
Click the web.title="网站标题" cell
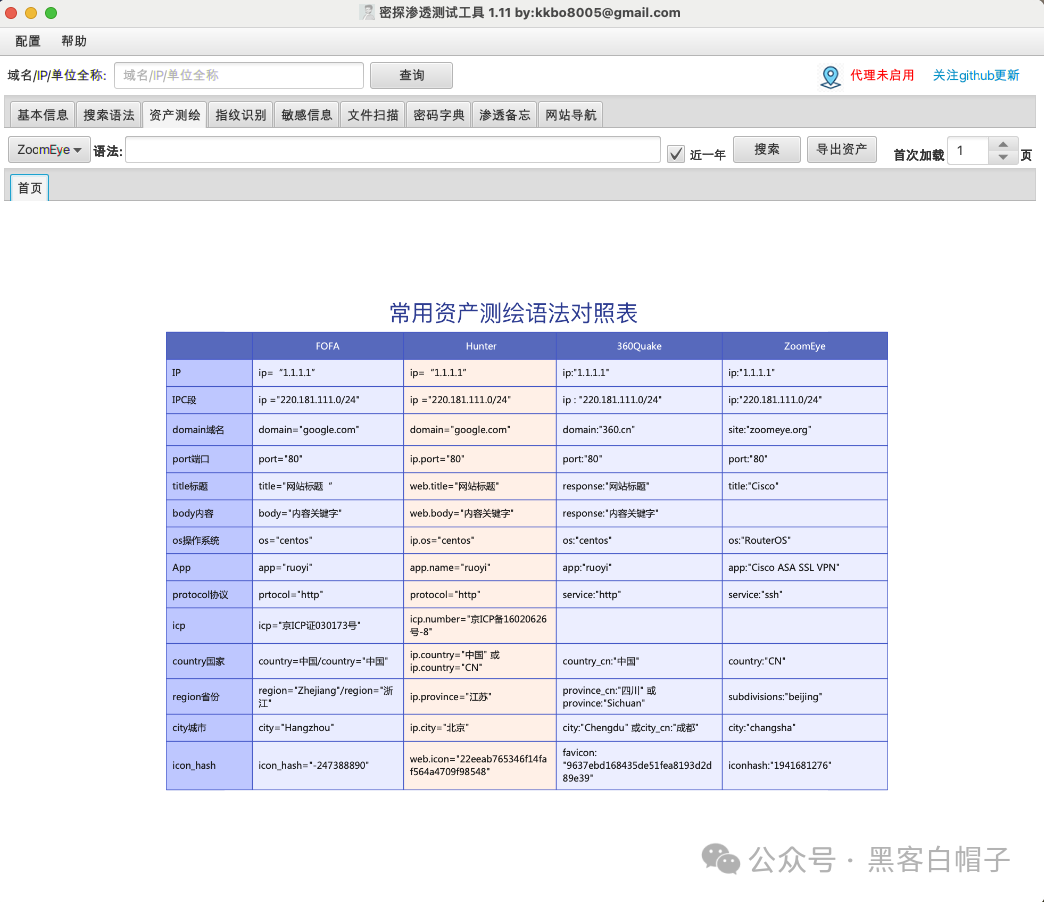[480, 487]
